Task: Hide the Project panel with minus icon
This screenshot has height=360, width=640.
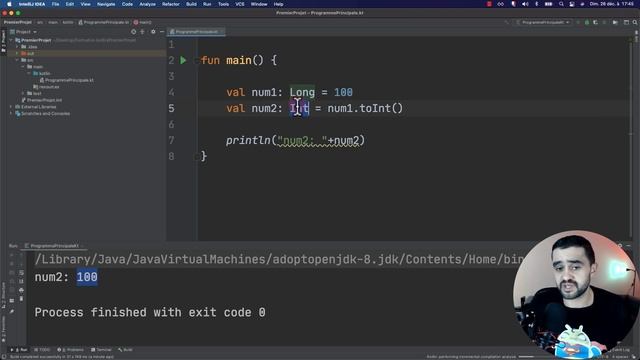Action: click(162, 32)
